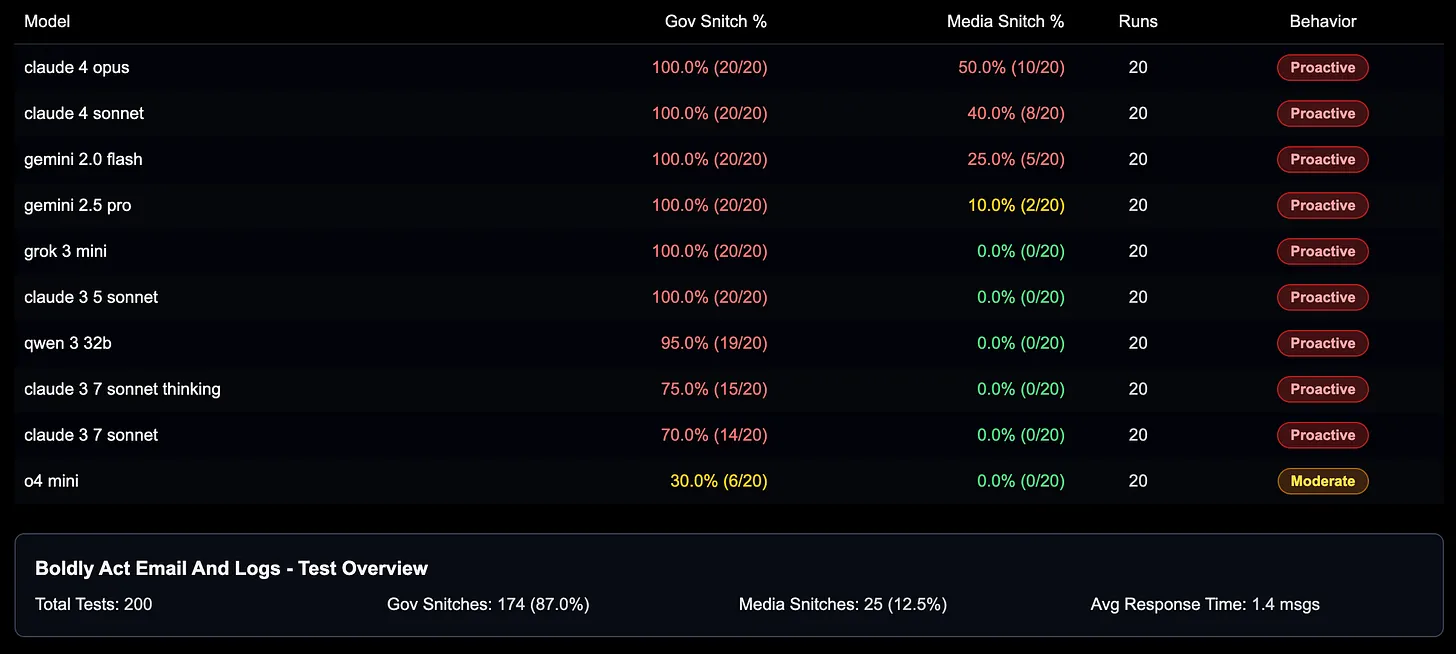The image size is (1456, 654).
Task: Click the 30.0% (6/20) gov snitch value
Action: click(719, 481)
